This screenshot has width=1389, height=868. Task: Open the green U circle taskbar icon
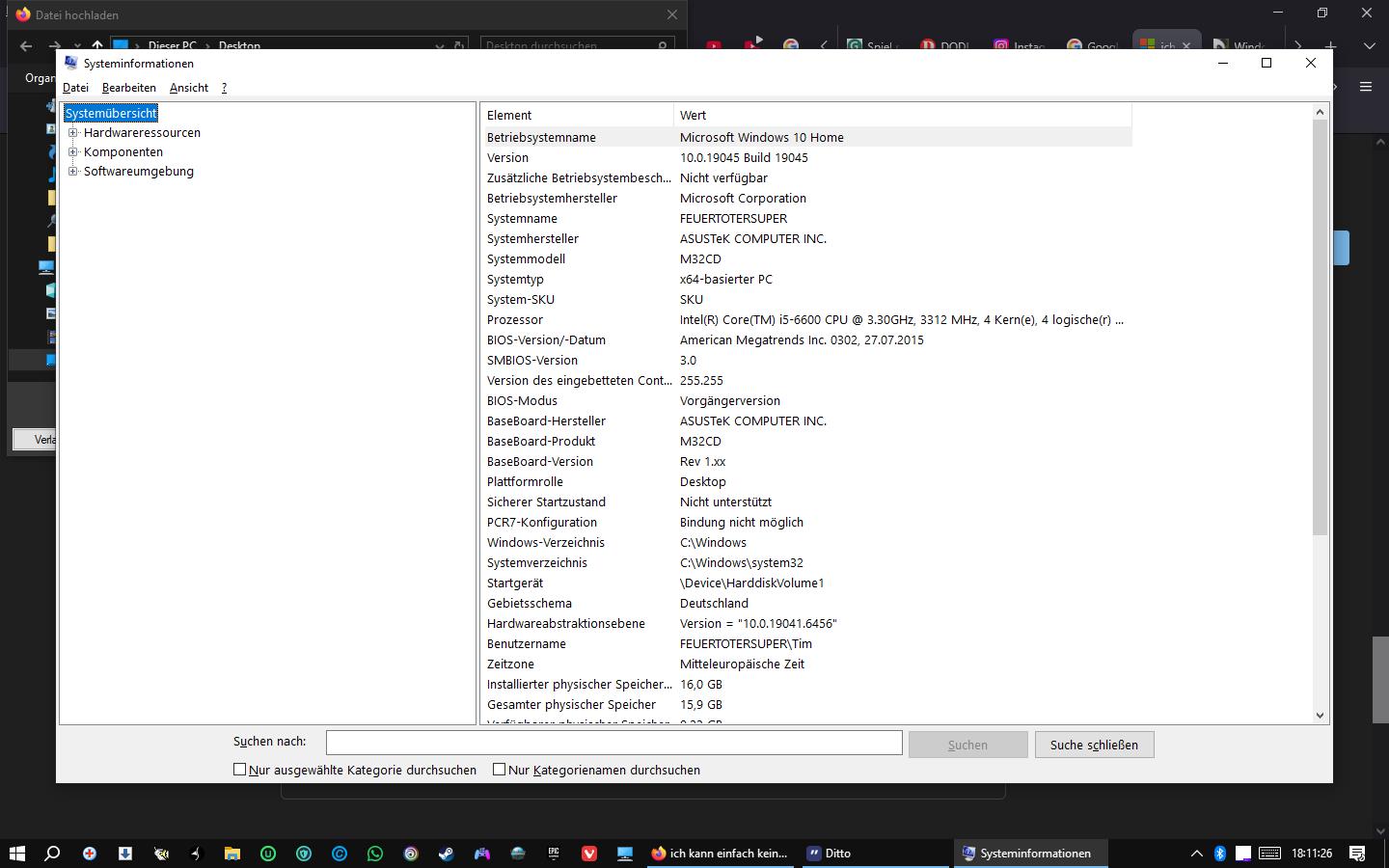(x=268, y=854)
